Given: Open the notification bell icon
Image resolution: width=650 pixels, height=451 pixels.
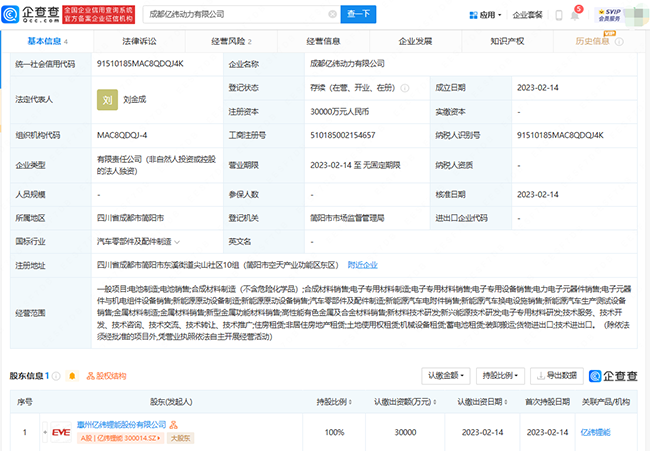Looking at the screenshot, I should 573,15.
